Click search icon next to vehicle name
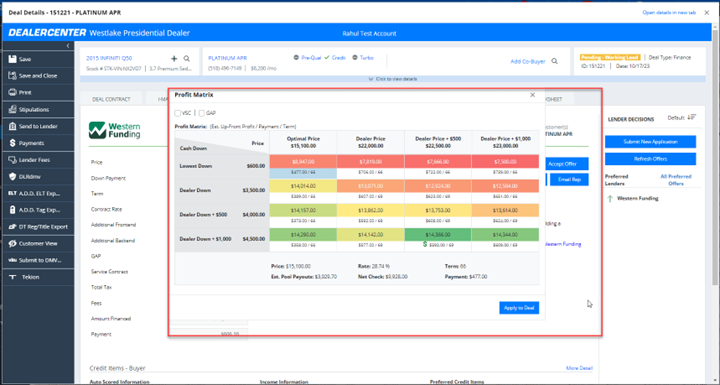This screenshot has width=720, height=385. pyautogui.click(x=186, y=58)
